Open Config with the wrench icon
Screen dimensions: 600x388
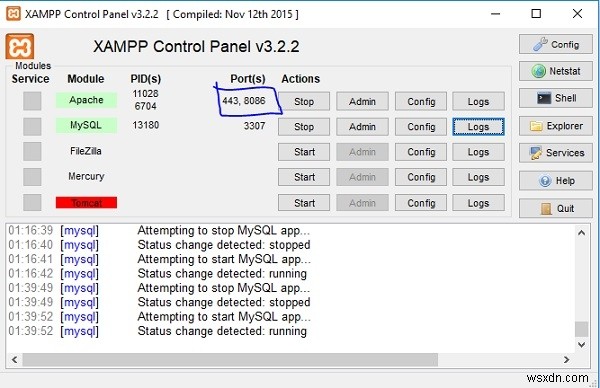556,44
